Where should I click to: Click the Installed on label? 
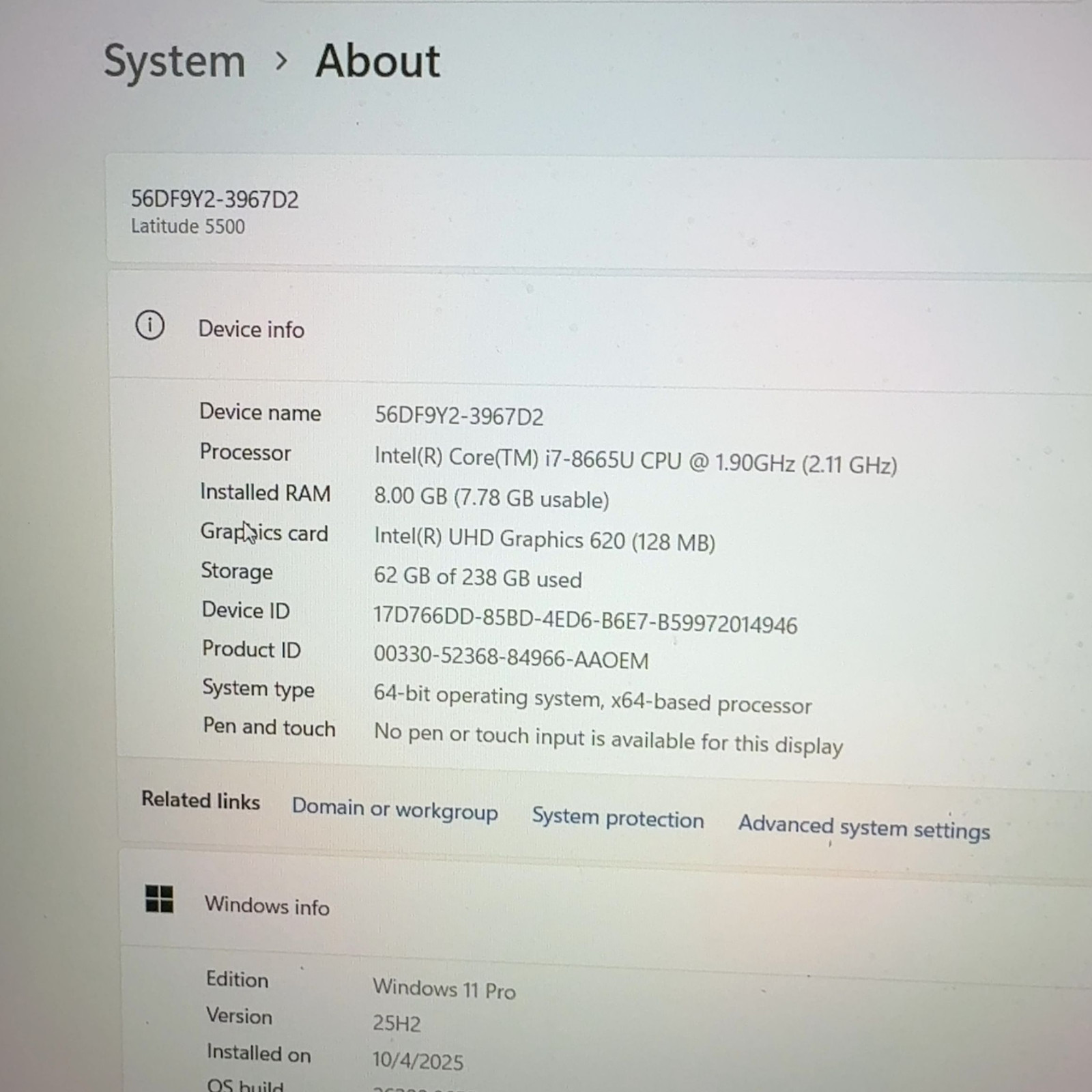(x=259, y=1054)
